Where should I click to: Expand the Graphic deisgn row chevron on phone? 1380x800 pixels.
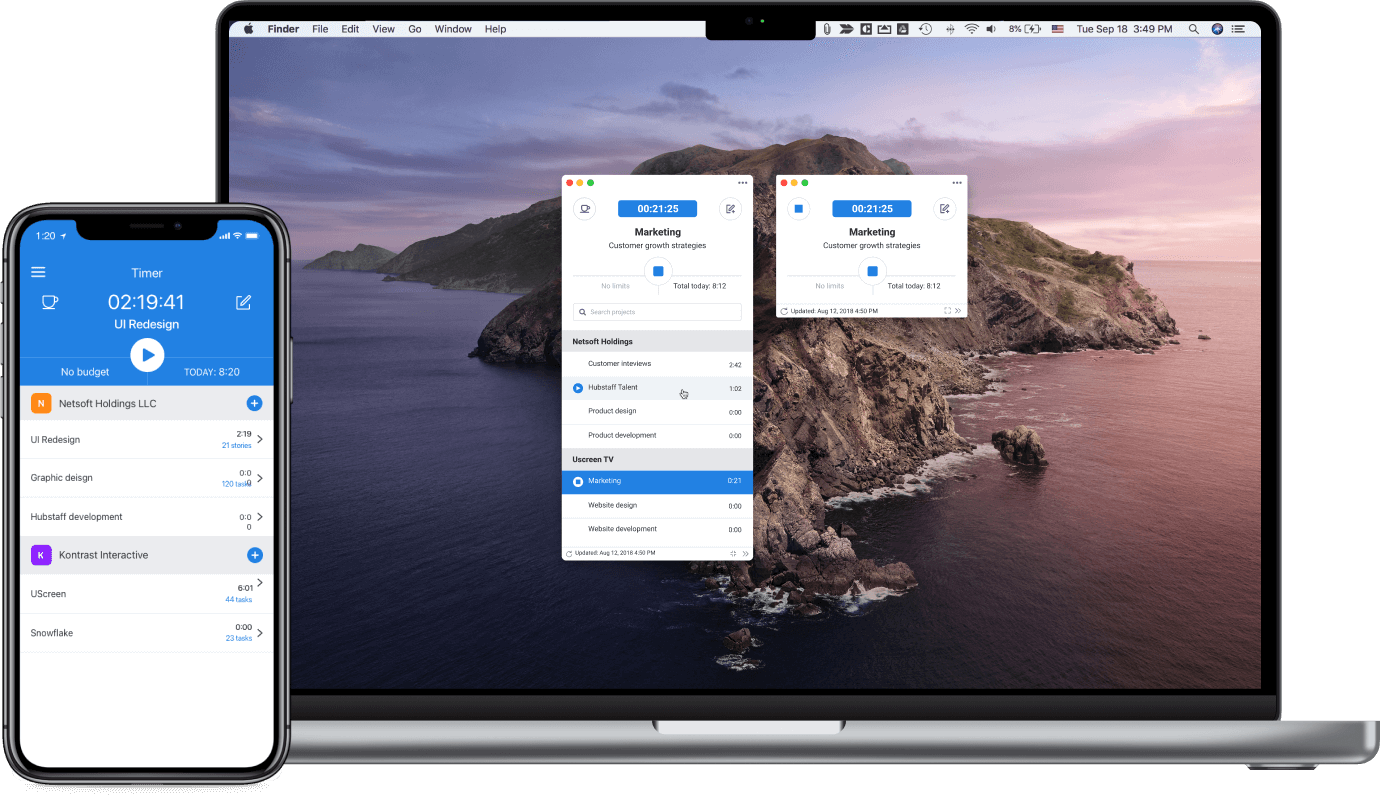click(x=260, y=478)
